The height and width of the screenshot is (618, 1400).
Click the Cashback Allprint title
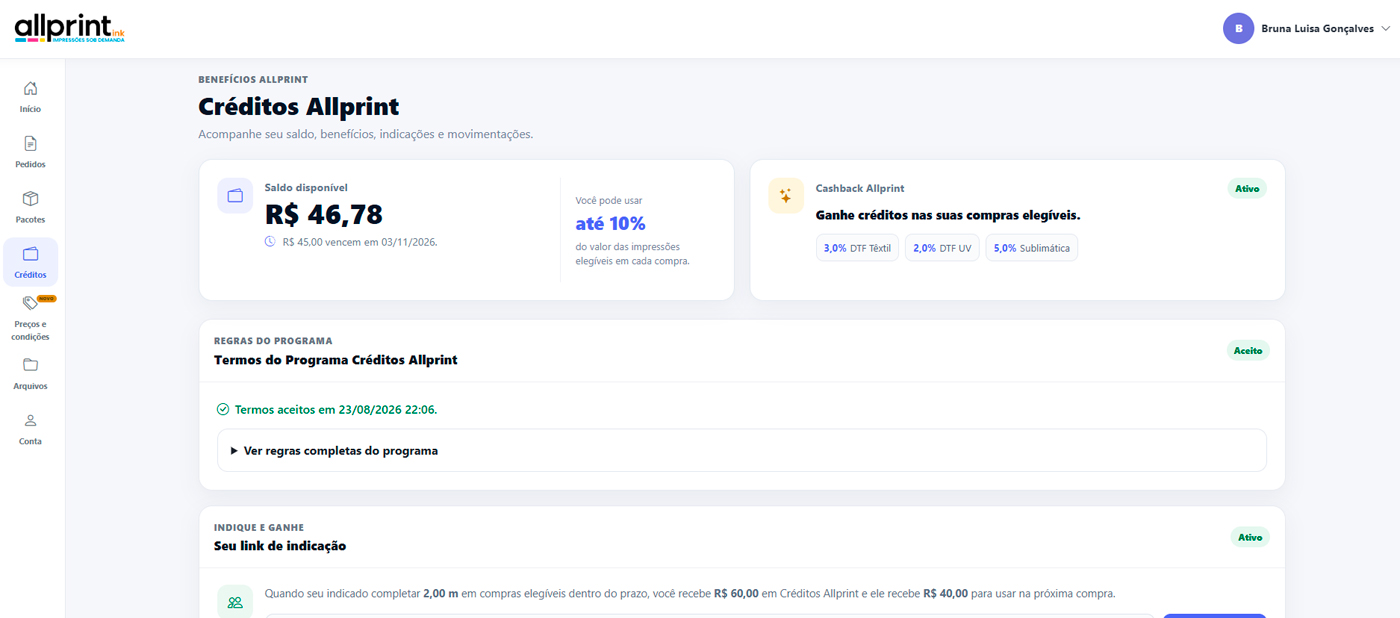pyautogui.click(x=860, y=188)
